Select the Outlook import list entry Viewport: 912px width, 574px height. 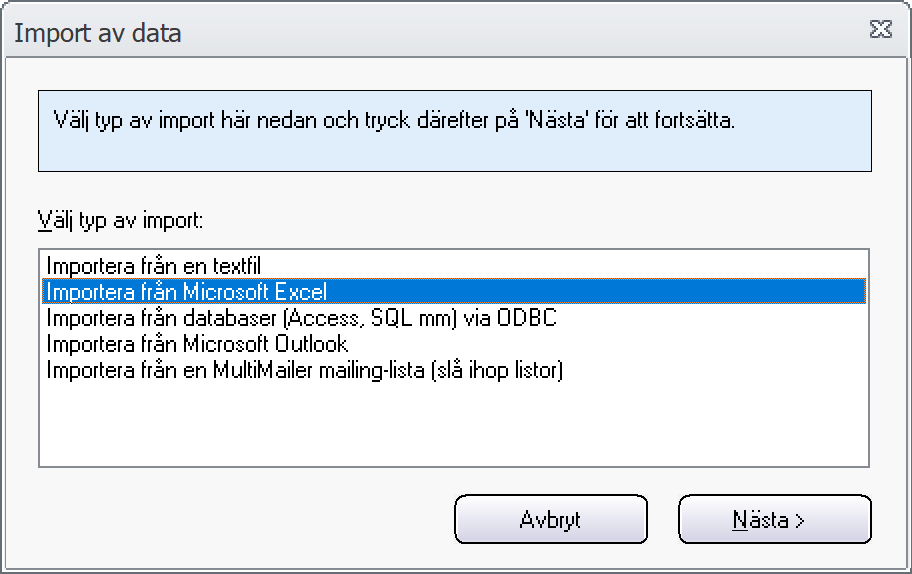pyautogui.click(x=454, y=344)
